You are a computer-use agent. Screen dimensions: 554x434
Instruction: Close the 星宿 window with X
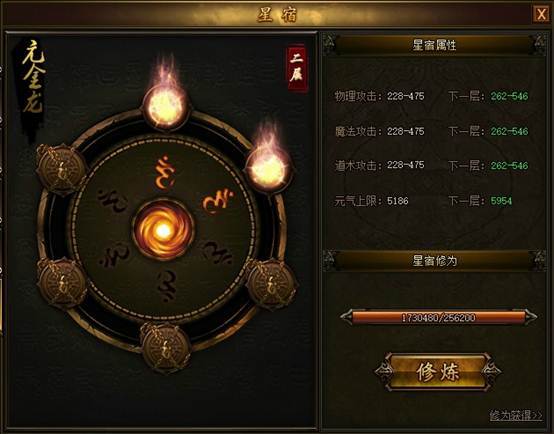541,14
